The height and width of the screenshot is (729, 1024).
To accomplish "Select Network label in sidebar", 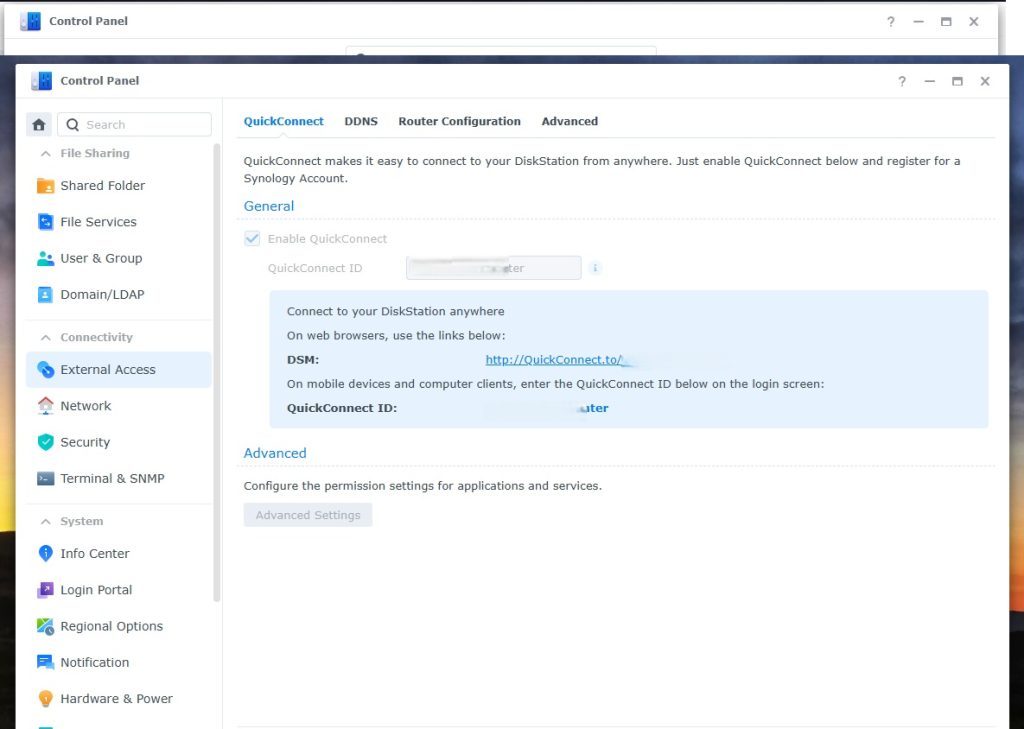I will click(x=86, y=406).
